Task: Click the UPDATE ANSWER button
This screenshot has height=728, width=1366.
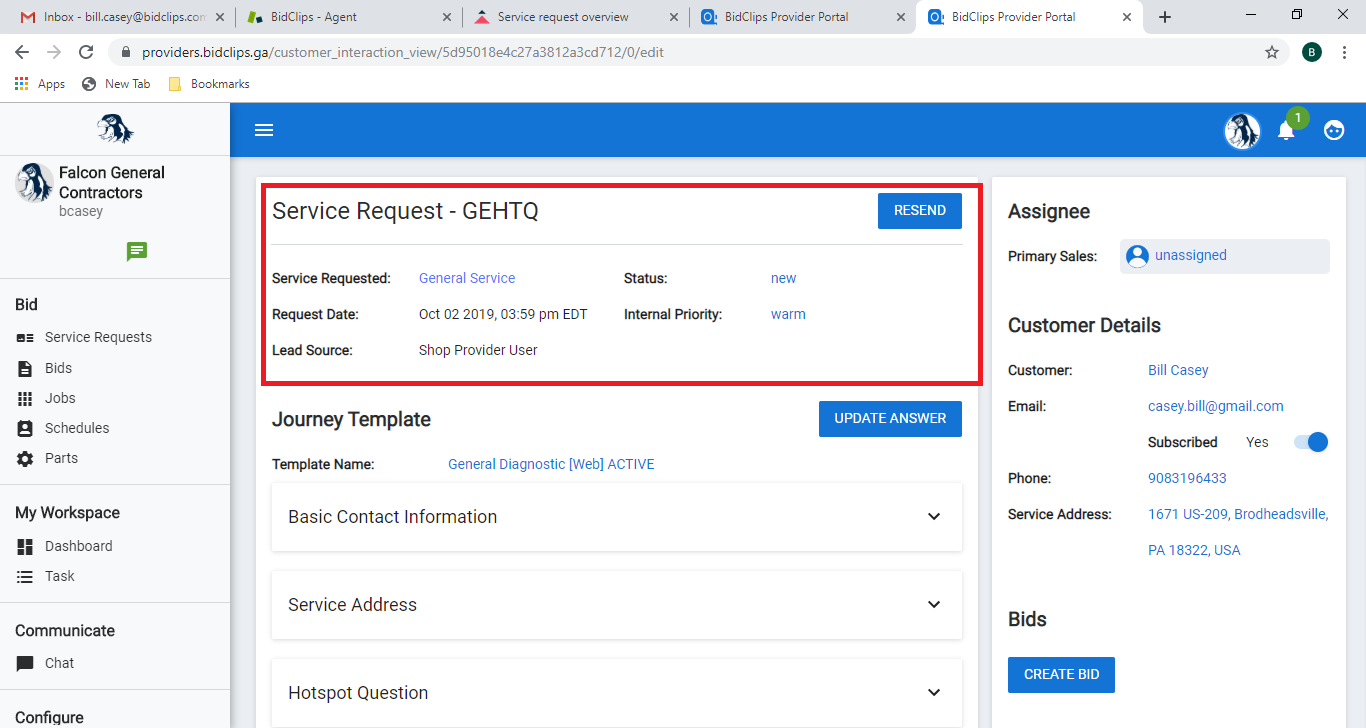Action: click(890, 419)
